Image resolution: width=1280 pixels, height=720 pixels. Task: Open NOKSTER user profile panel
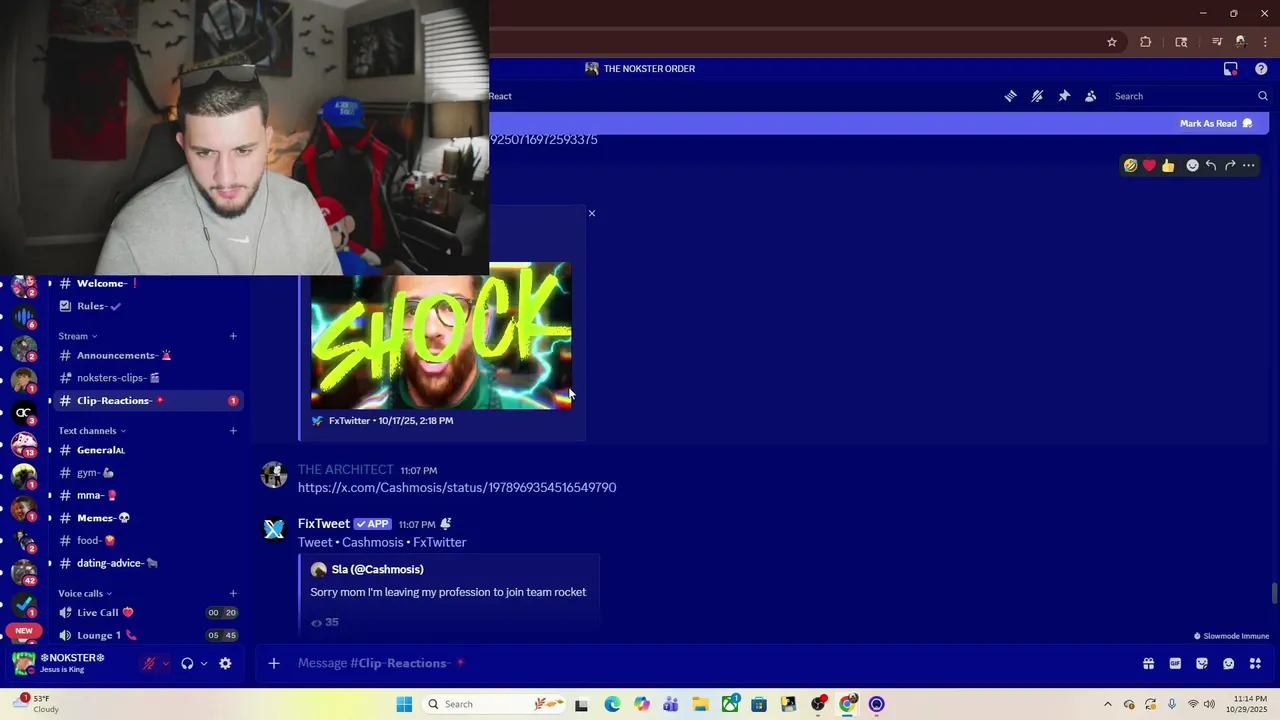(x=70, y=663)
